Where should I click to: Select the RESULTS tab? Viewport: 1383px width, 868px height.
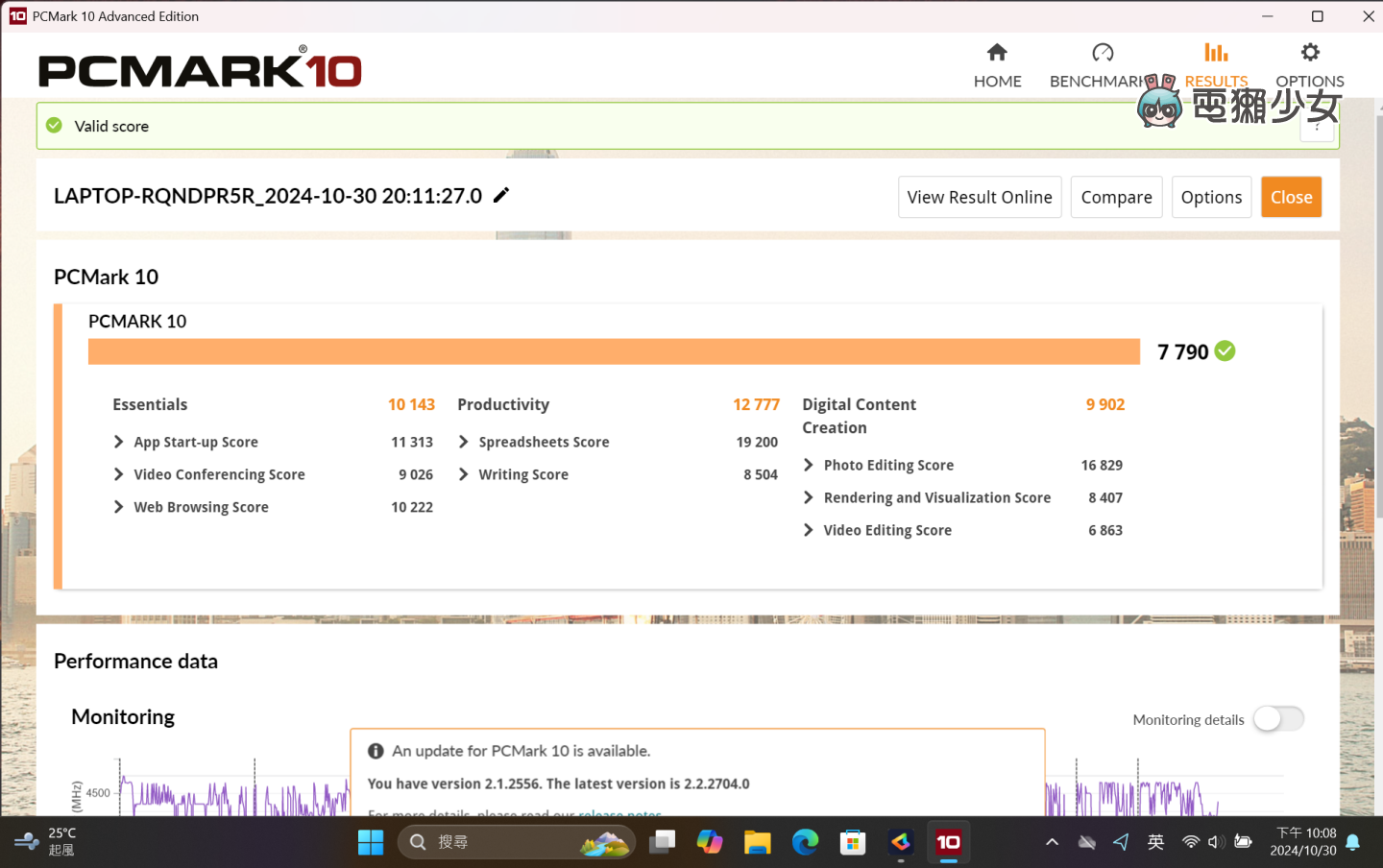point(1216,66)
